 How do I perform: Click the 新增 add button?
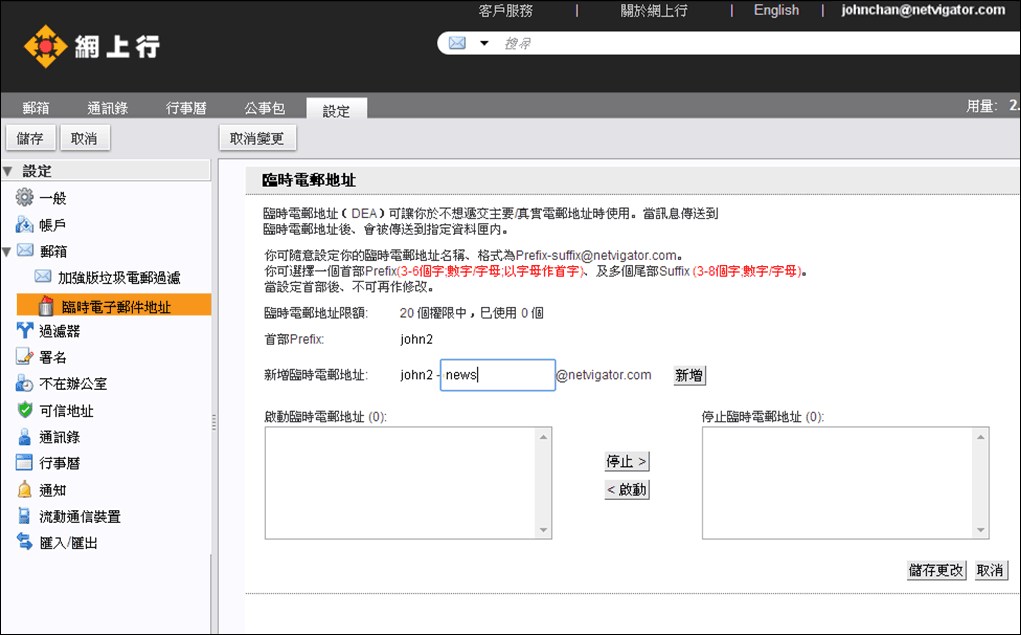coord(689,375)
